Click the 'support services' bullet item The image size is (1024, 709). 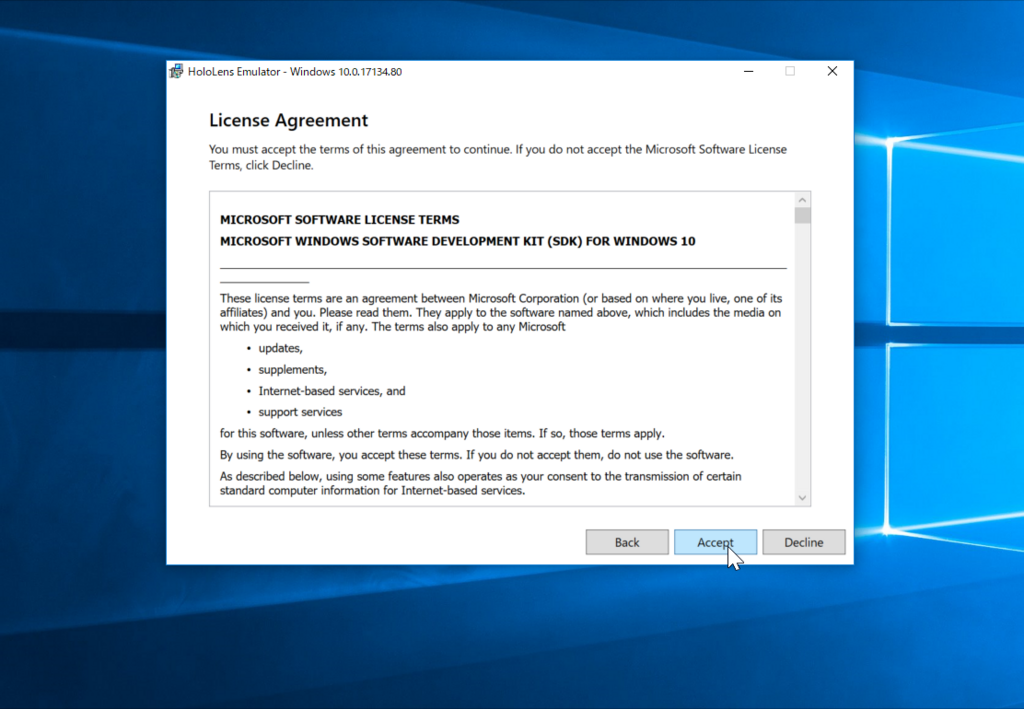click(x=300, y=412)
